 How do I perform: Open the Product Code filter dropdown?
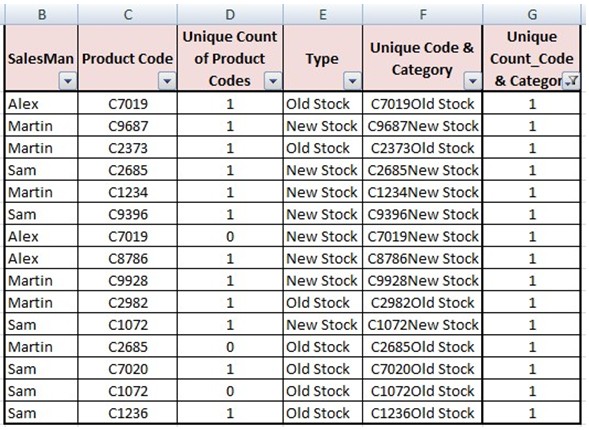coord(167,81)
